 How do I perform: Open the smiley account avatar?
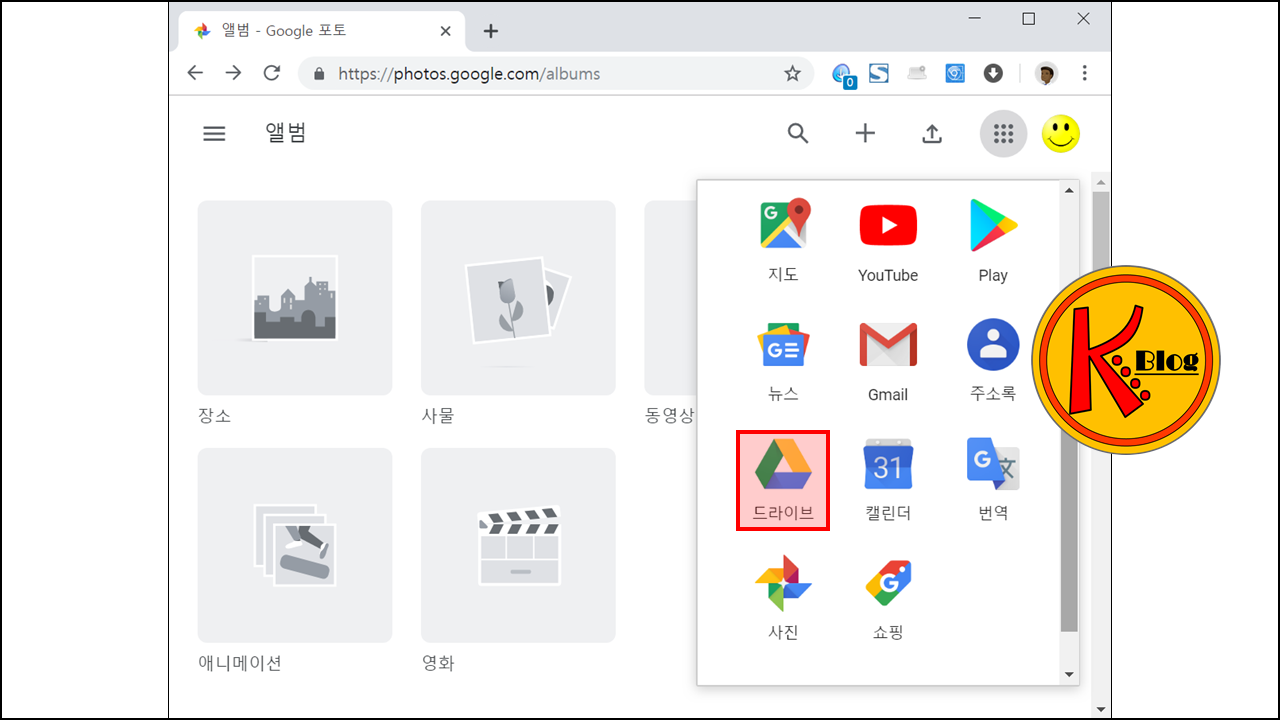pyautogui.click(x=1061, y=134)
